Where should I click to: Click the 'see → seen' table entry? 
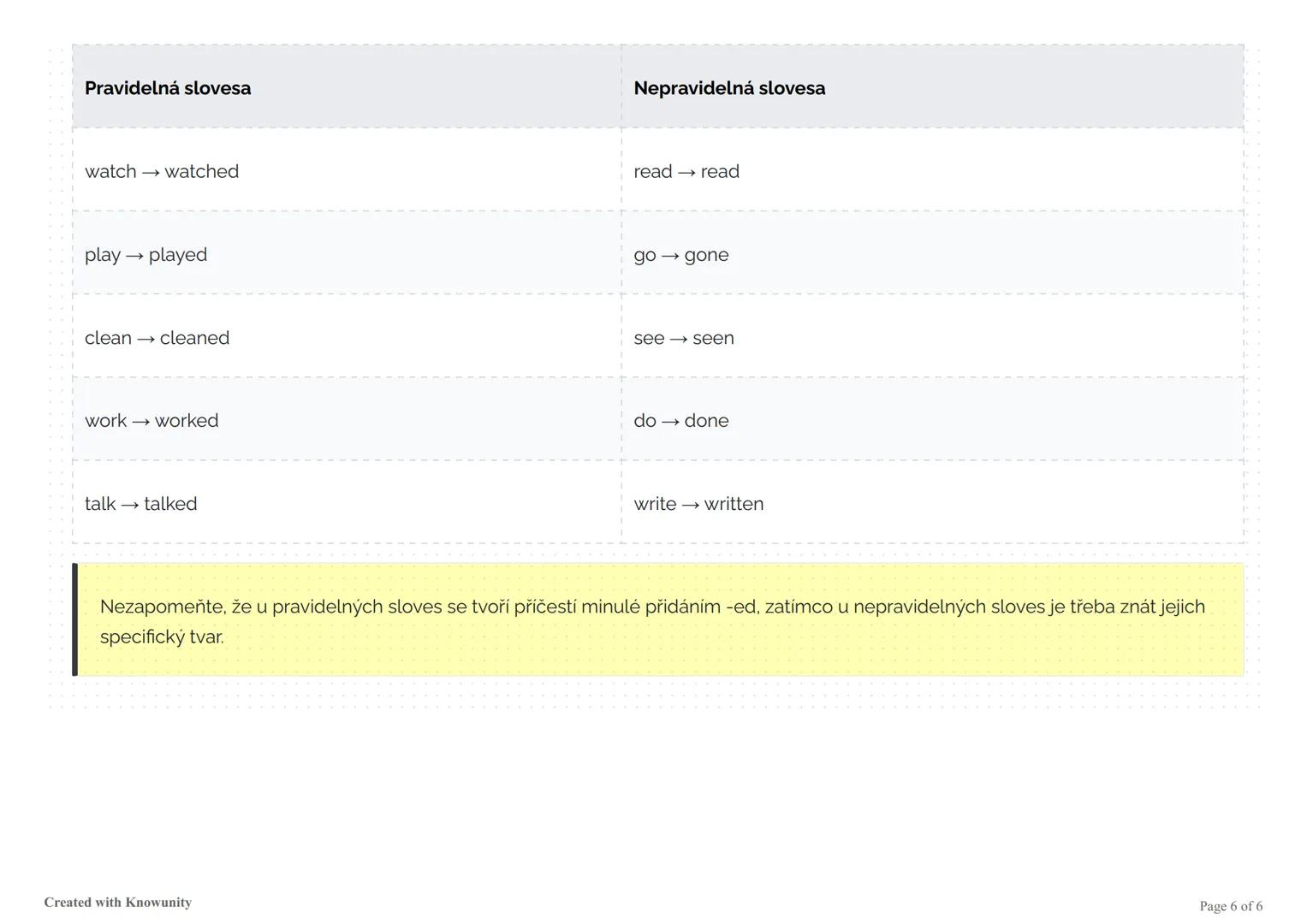(684, 338)
